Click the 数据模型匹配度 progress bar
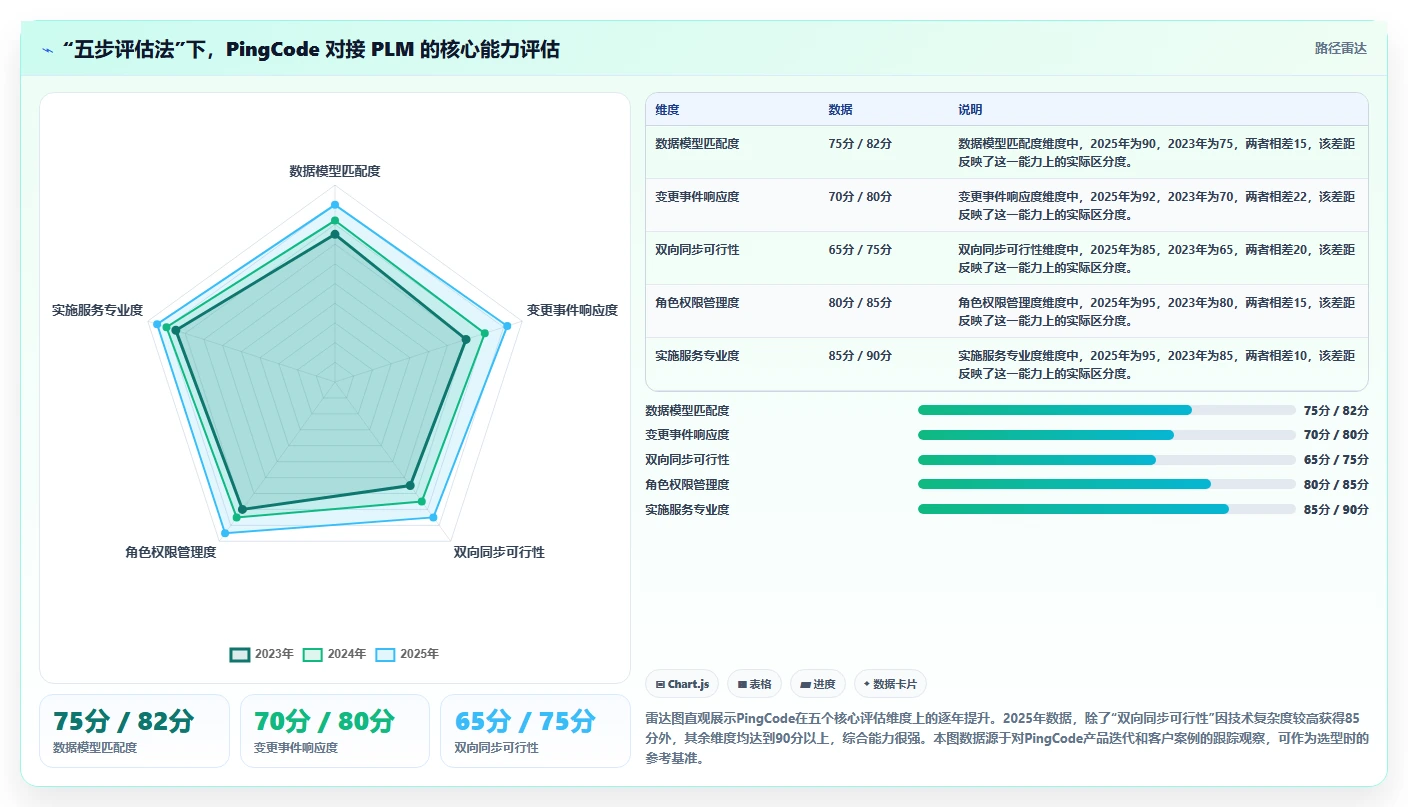The width and height of the screenshot is (1408, 807). [x=1107, y=410]
